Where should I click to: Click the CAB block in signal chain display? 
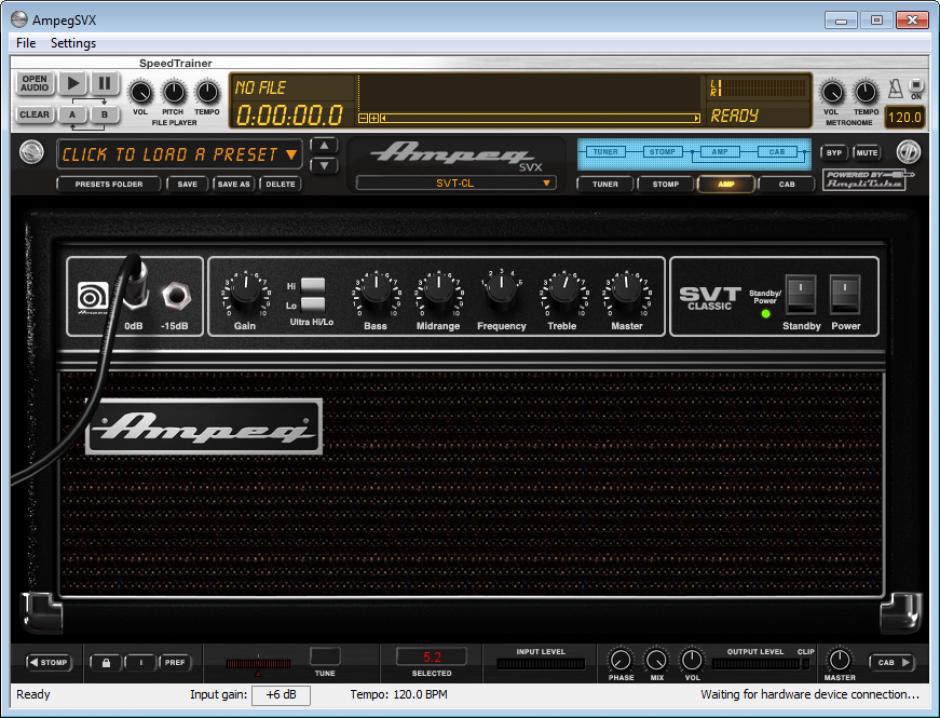[777, 152]
